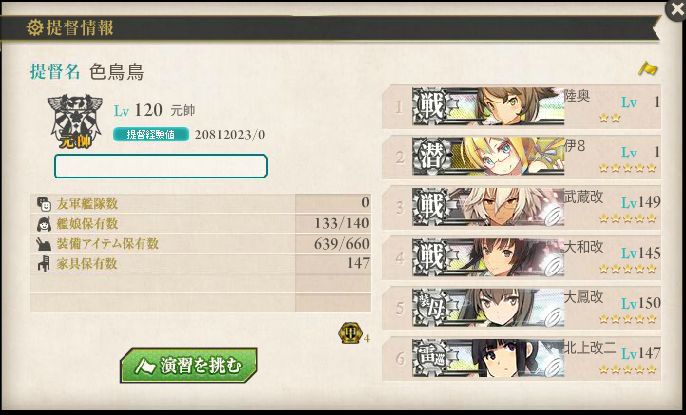Image resolution: width=686 pixels, height=415 pixels.
Task: Select 大鳳改 armored carrier type badge
Action: [430, 307]
